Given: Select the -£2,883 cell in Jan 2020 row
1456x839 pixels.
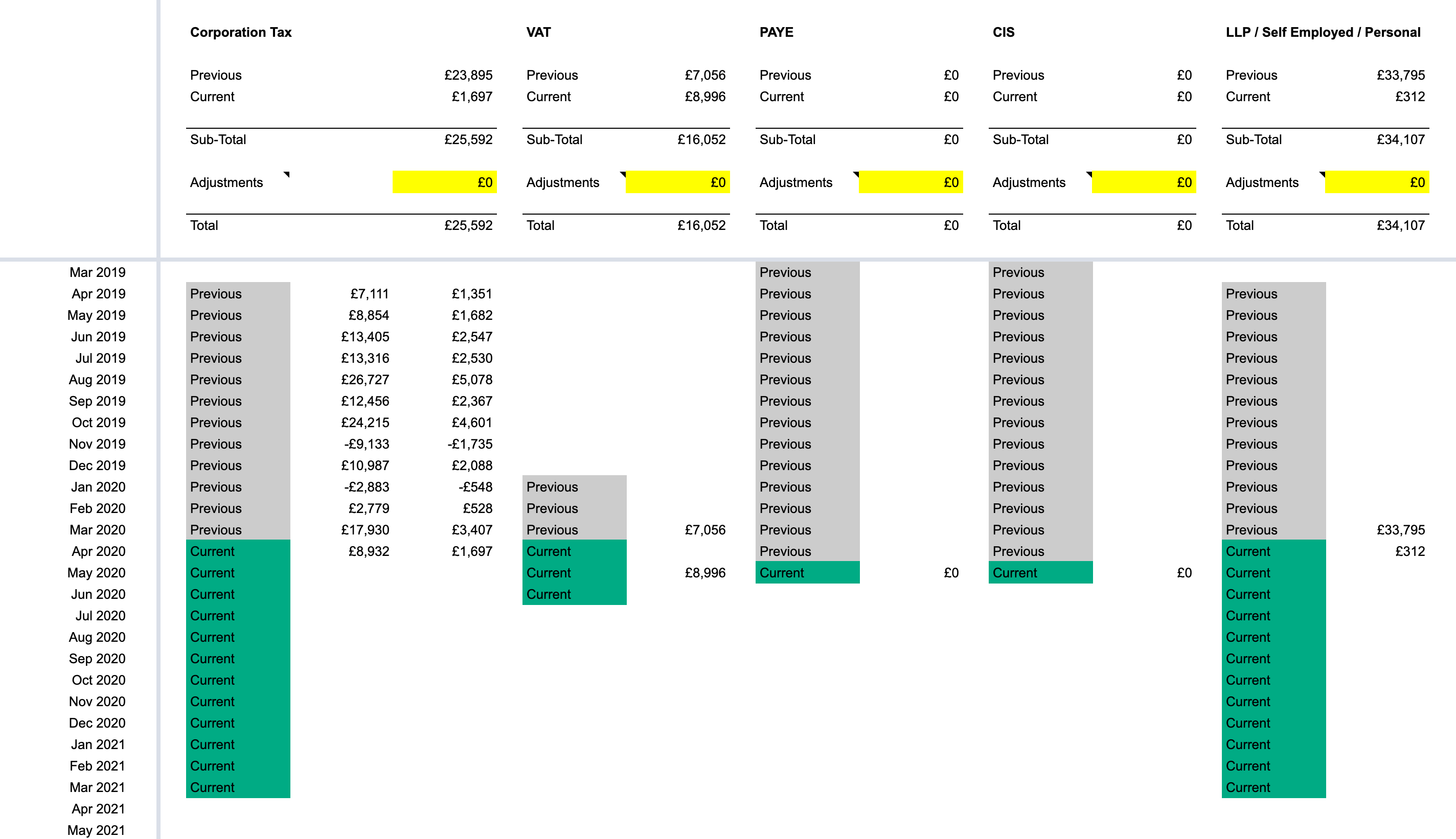Looking at the screenshot, I should click(367, 487).
